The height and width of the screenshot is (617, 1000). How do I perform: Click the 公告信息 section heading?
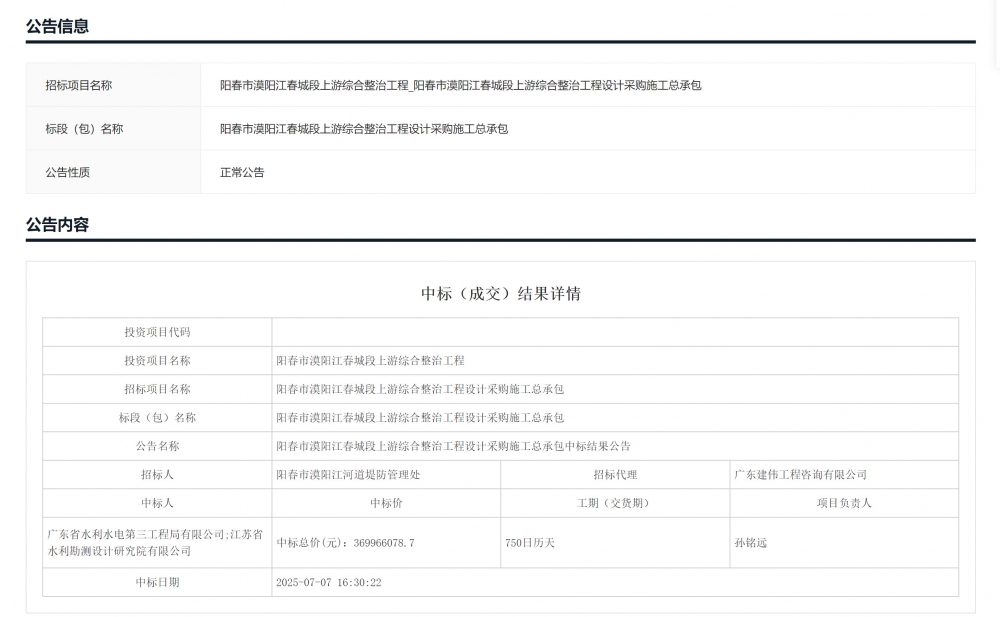(x=57, y=26)
